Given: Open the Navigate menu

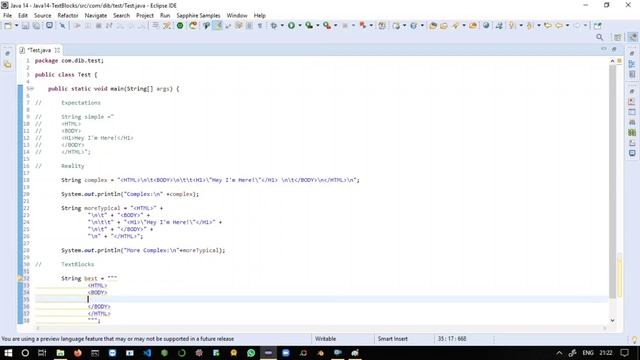Looking at the screenshot, I should point(96,16).
